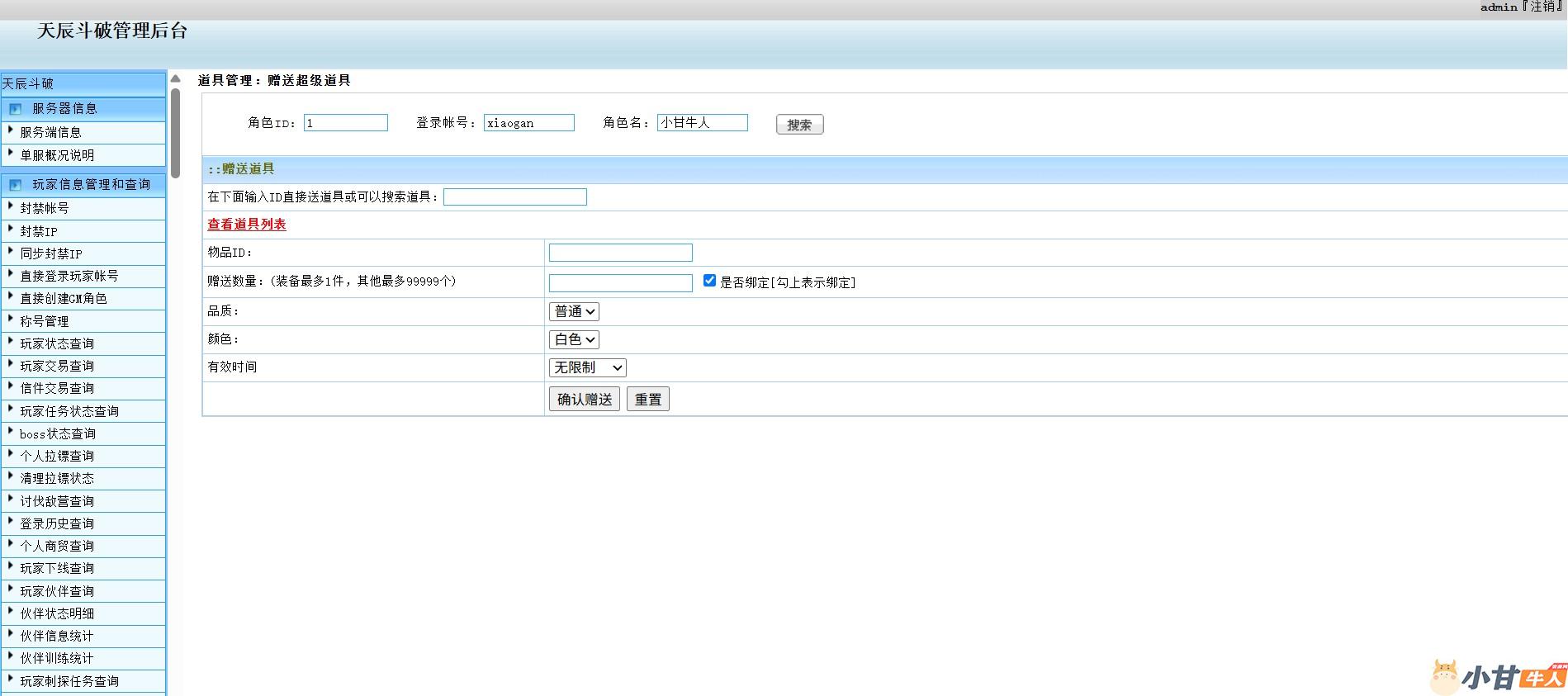Click the scroll-up arrow of sidebar
Viewport: 1568px width, 696px height.
pos(175,79)
